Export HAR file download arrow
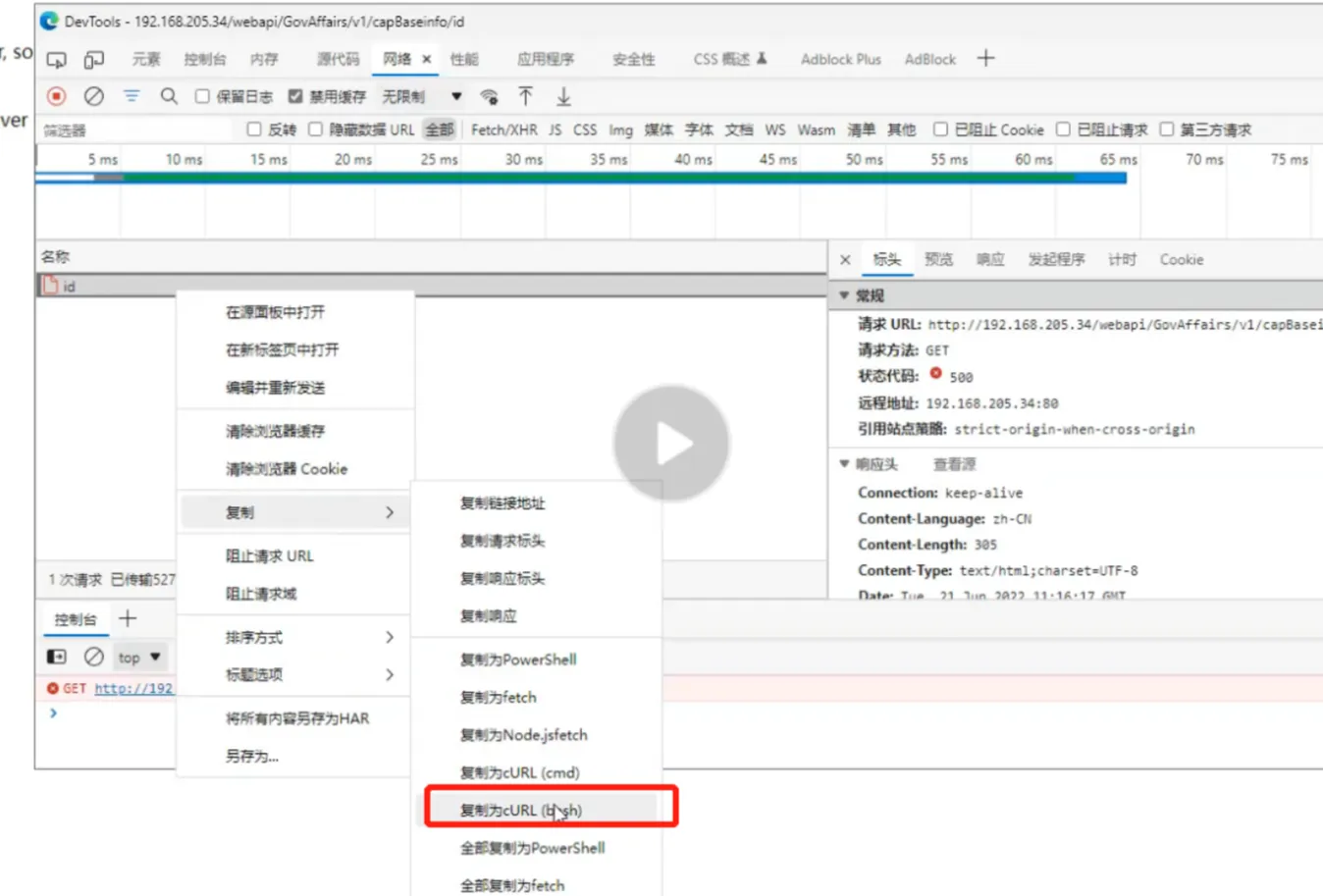Viewport: 1323px width, 896px height. pyautogui.click(x=563, y=96)
